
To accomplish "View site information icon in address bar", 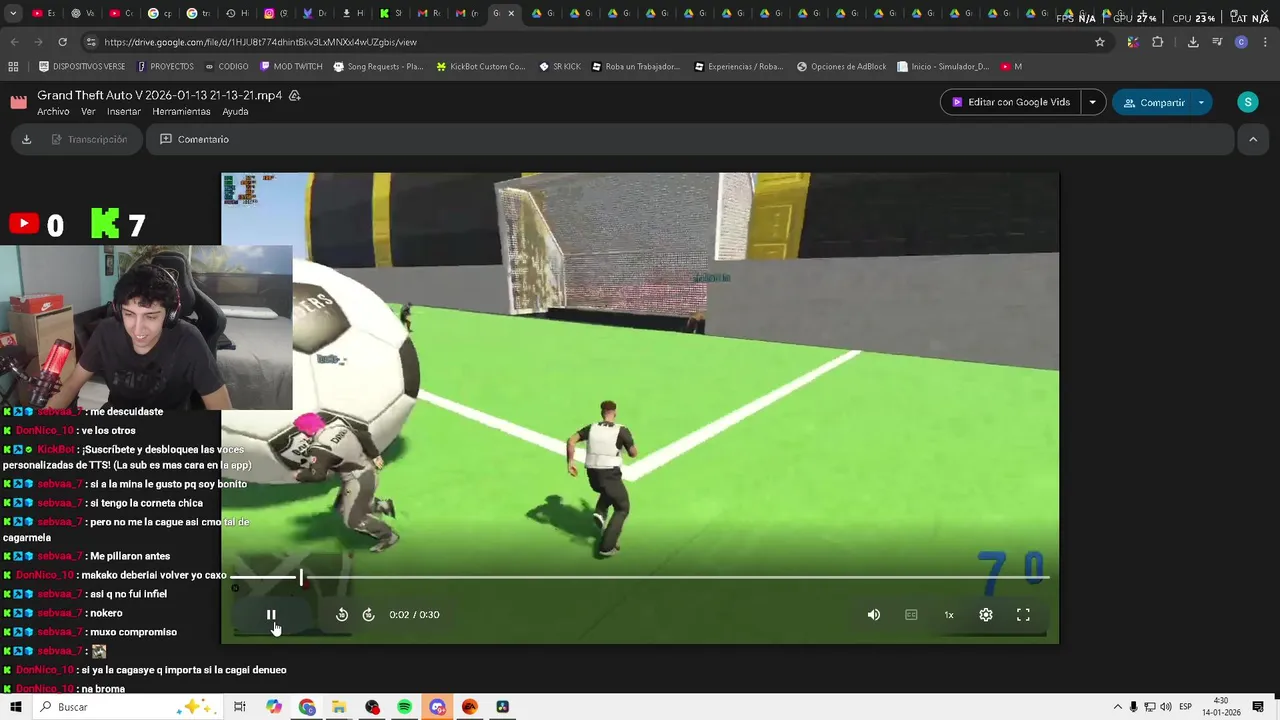I will (x=91, y=42).
